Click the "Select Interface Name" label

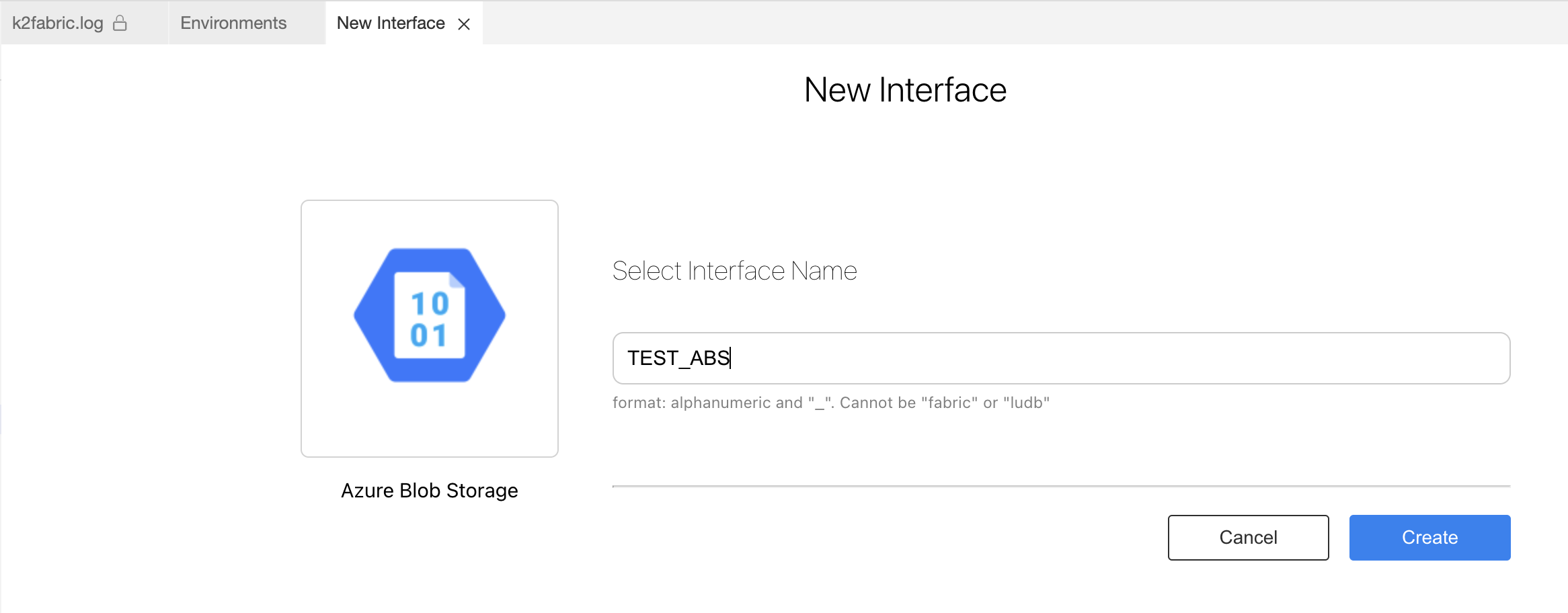click(x=734, y=271)
